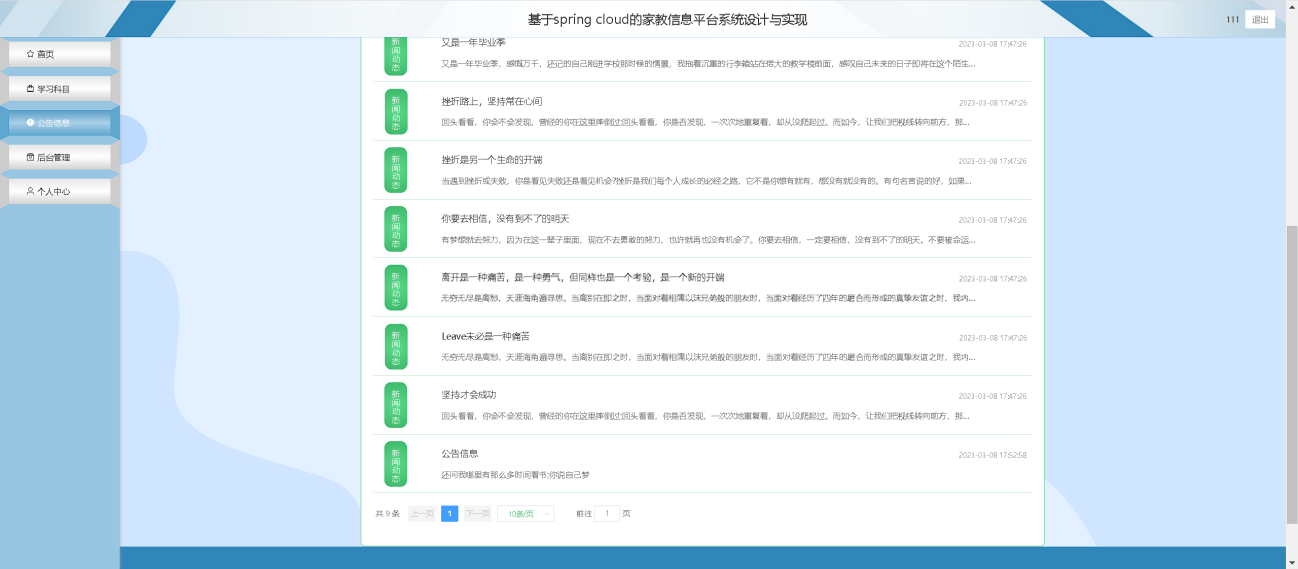The image size is (1298, 569).
Task: Click the green 新闻动态 badge beside 挫折路上,坚持常在心间
Action: pos(396,112)
